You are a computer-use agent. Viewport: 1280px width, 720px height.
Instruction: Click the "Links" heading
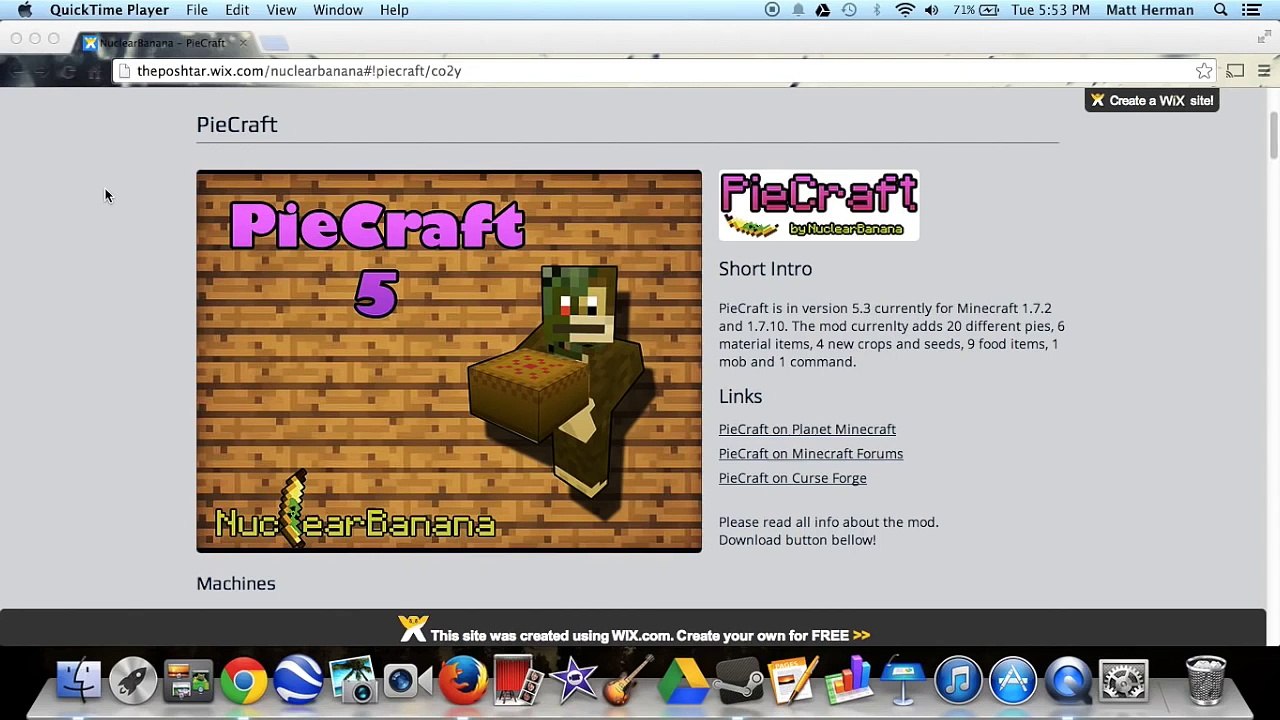tap(740, 397)
